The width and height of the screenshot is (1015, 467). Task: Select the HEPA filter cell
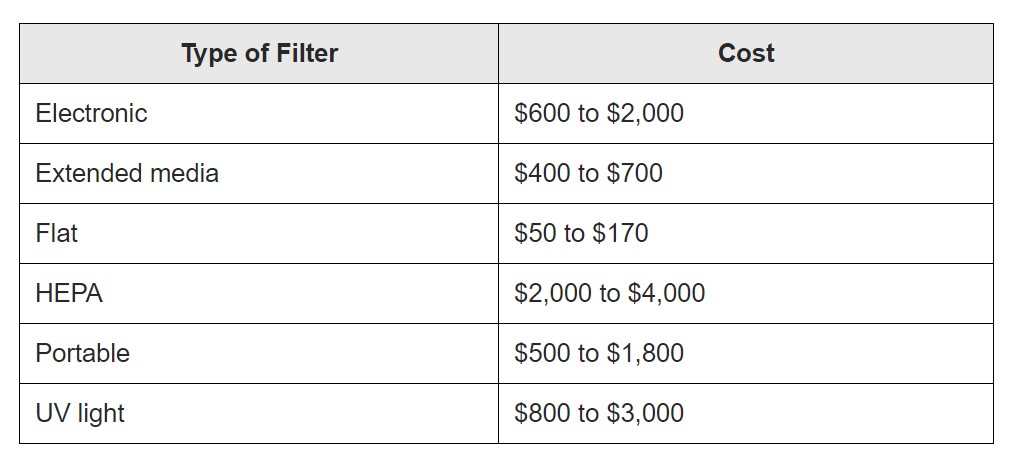(259, 293)
